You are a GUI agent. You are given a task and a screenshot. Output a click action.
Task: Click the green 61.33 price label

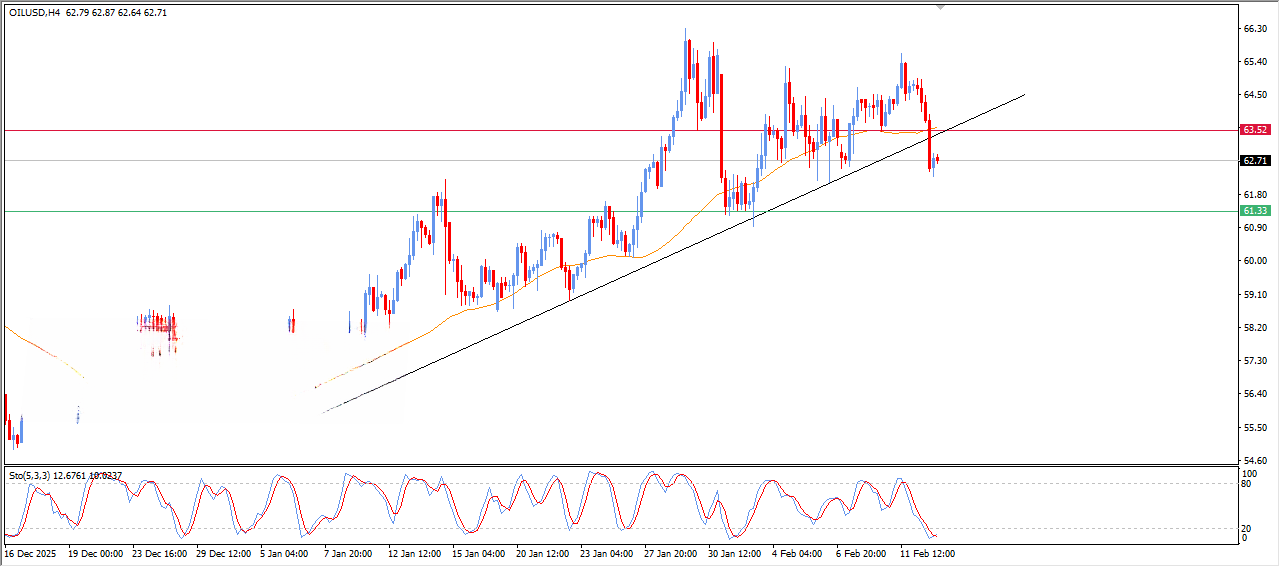coord(1255,211)
